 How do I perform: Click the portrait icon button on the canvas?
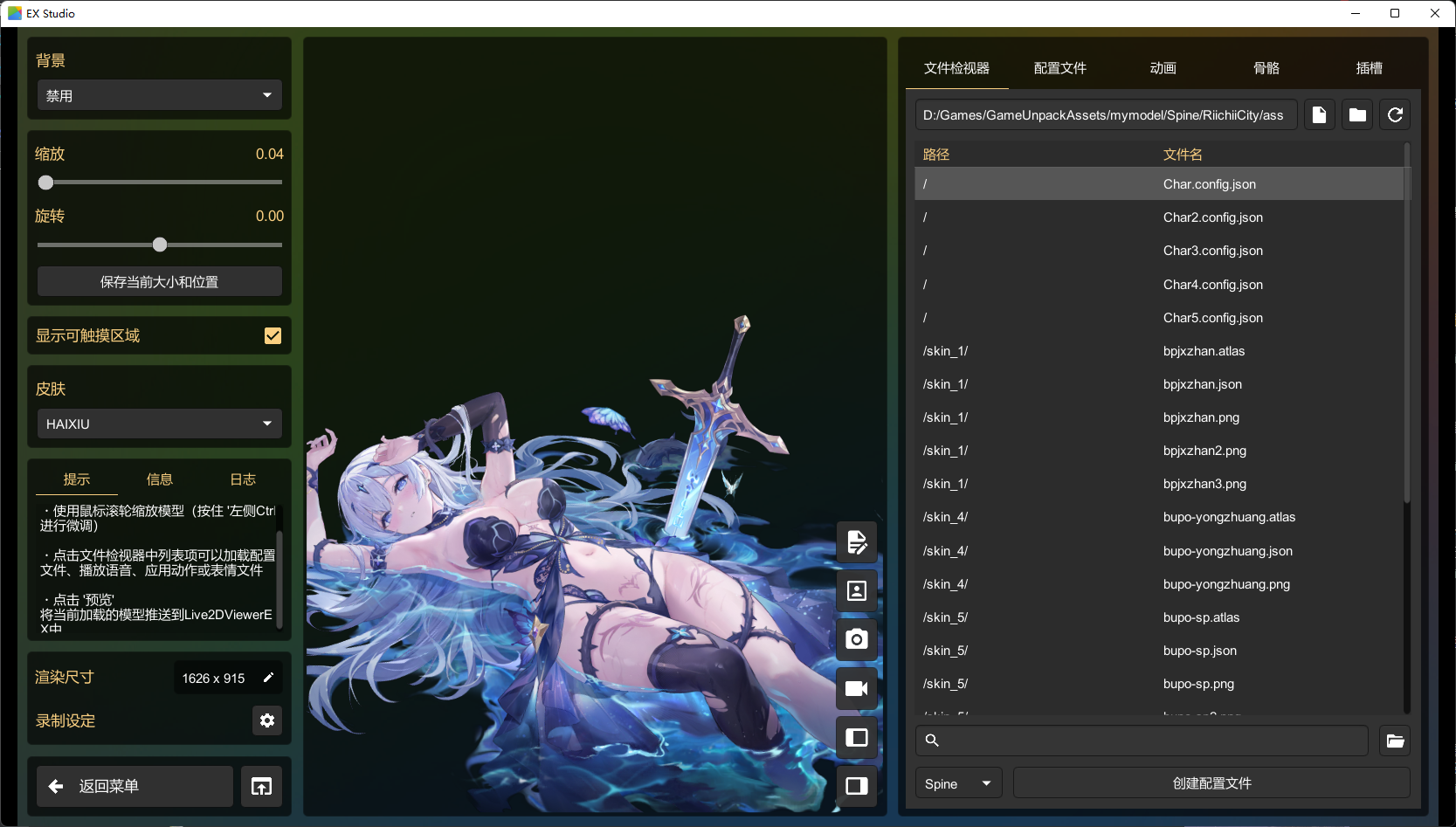[x=857, y=591]
